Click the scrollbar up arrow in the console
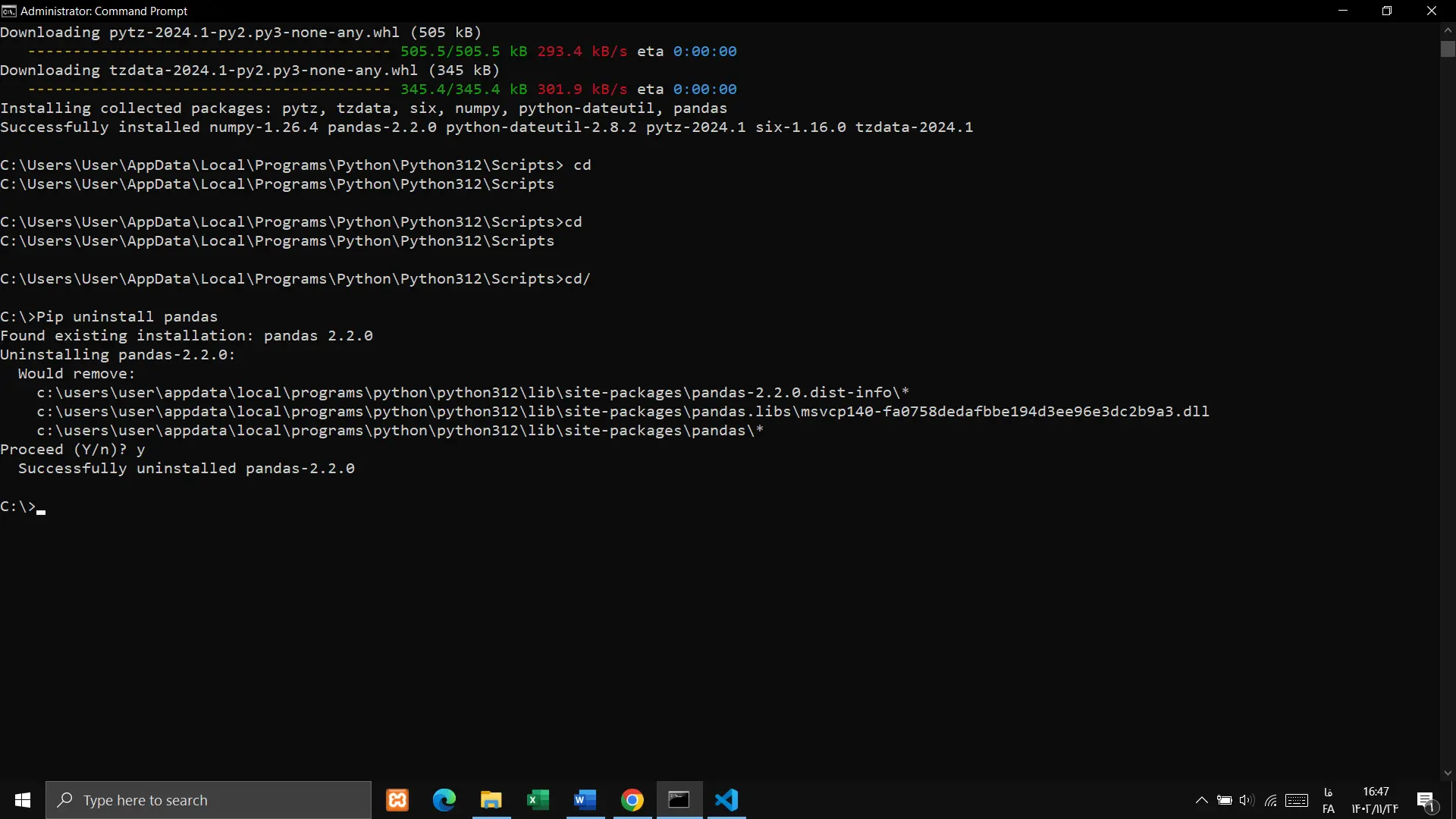 click(1448, 30)
